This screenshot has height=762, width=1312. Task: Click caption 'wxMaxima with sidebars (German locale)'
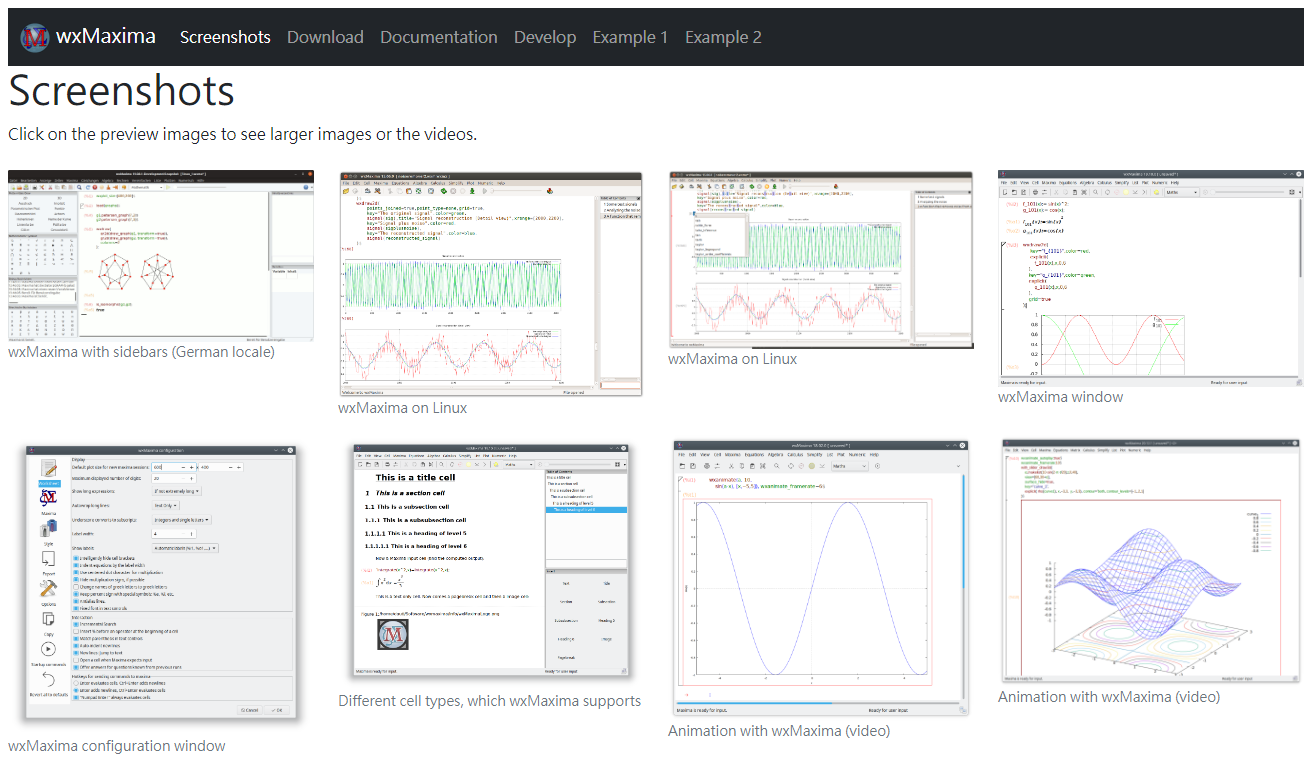[141, 352]
